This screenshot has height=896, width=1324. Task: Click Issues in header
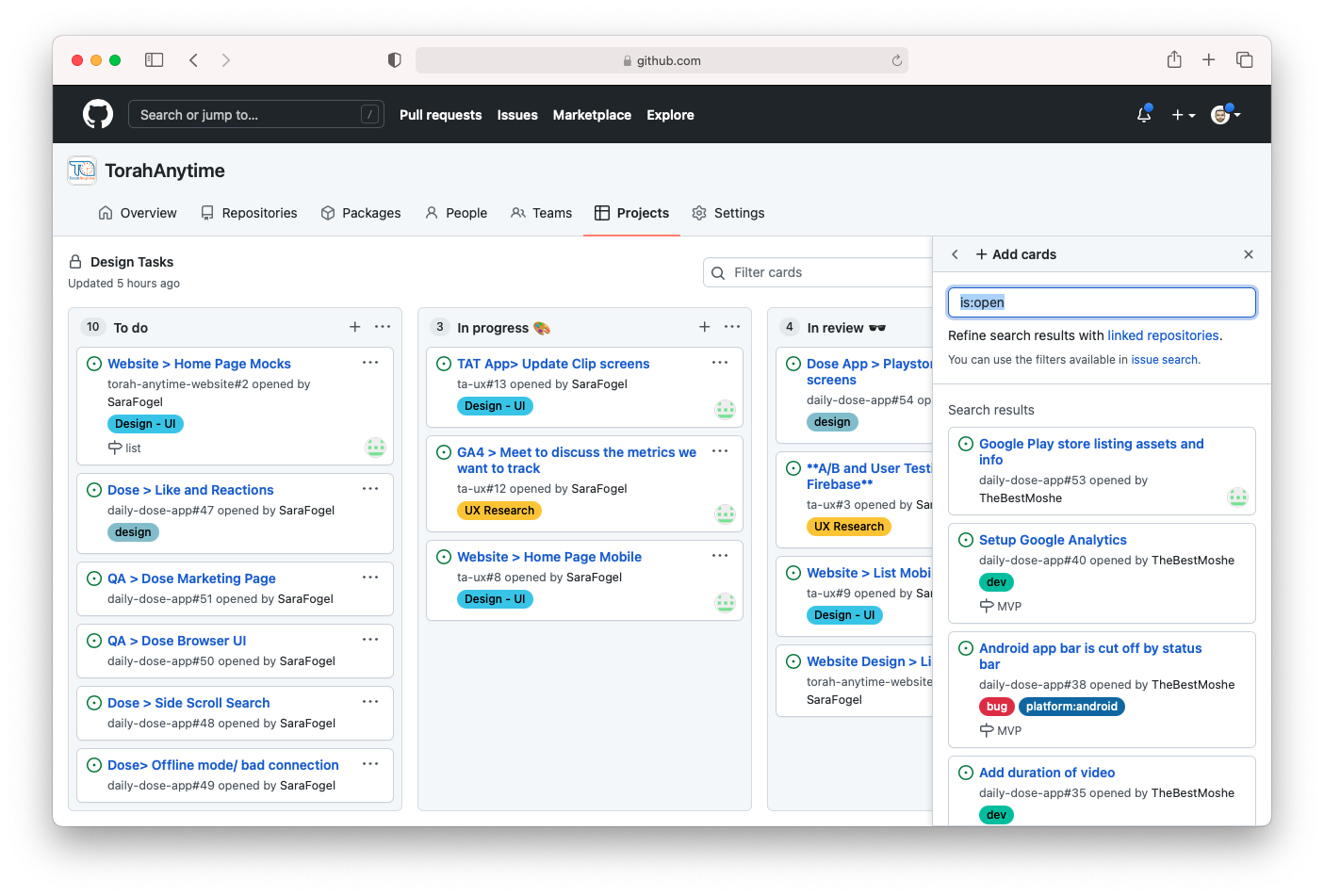point(517,115)
